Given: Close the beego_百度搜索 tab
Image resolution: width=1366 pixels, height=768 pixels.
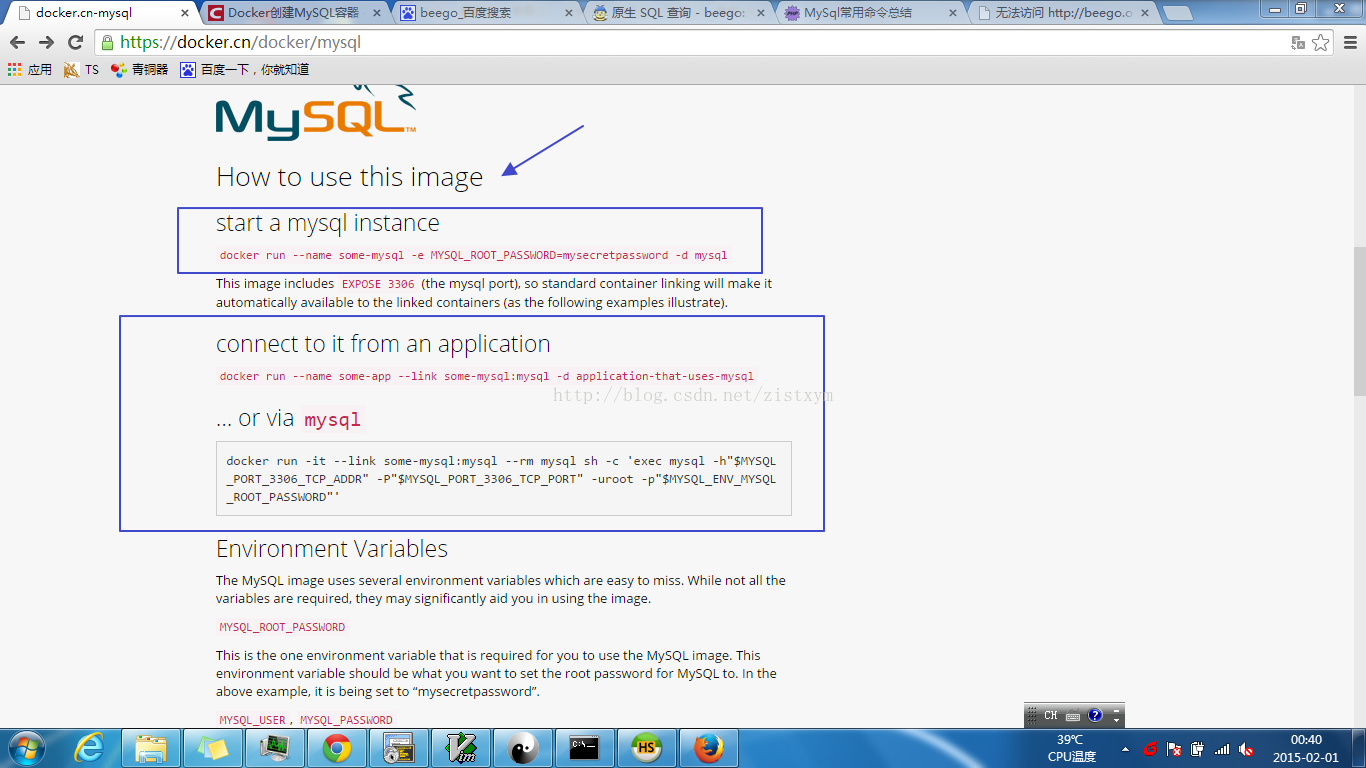Looking at the screenshot, I should tap(569, 13).
